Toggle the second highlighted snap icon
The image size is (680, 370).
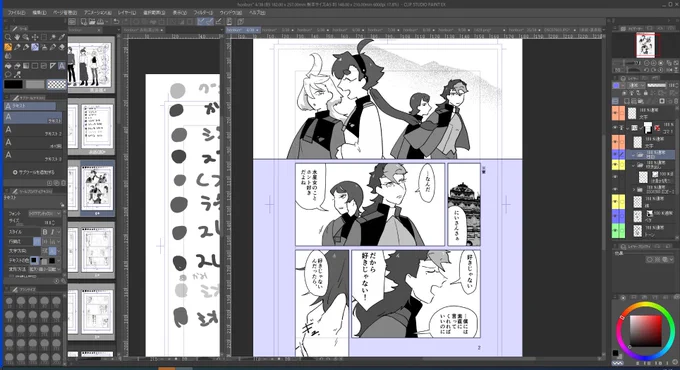[x=209, y=21]
